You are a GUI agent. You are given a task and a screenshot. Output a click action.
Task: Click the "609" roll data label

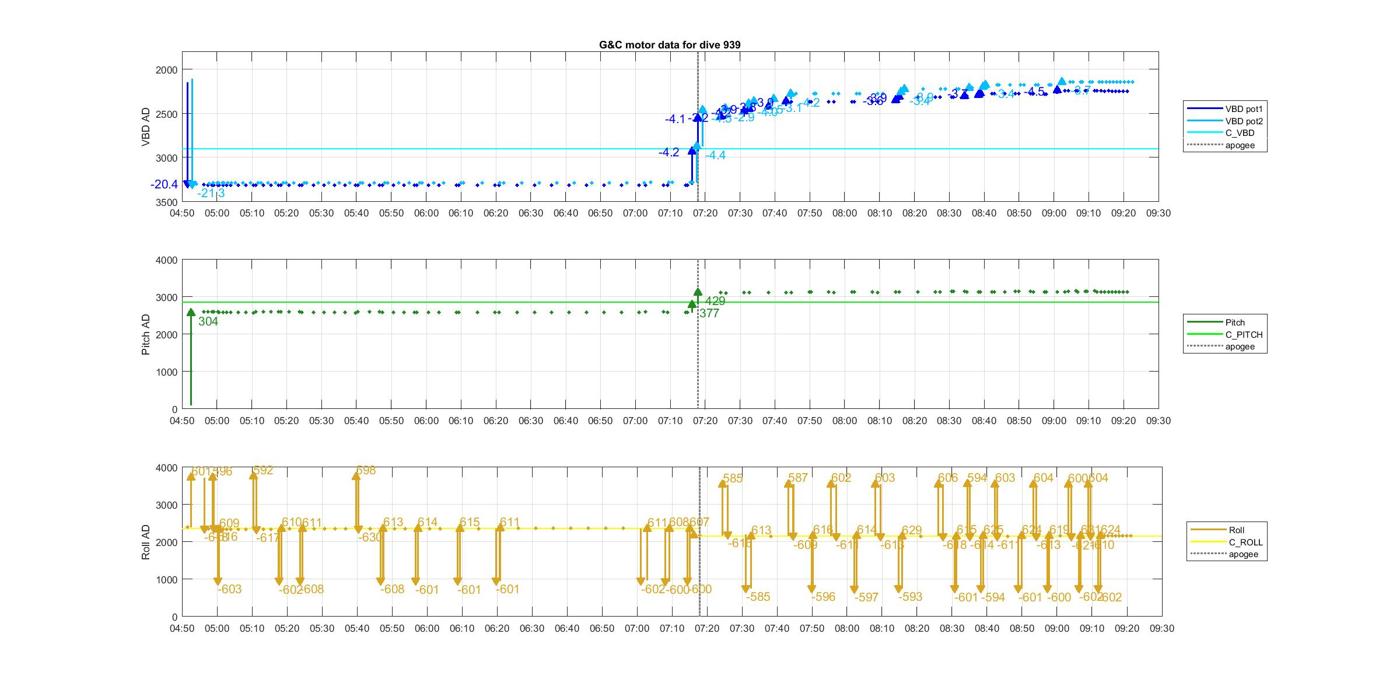pos(230,524)
